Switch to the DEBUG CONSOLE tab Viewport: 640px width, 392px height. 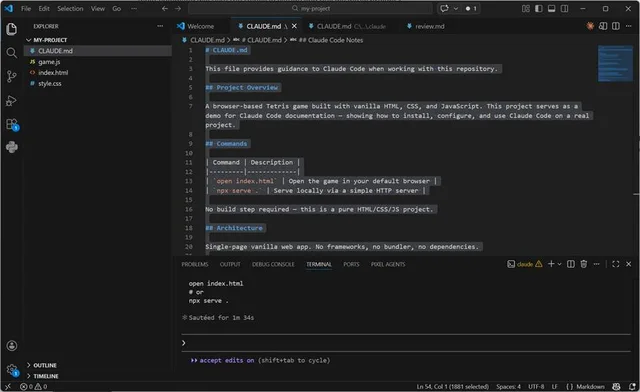(x=273, y=264)
